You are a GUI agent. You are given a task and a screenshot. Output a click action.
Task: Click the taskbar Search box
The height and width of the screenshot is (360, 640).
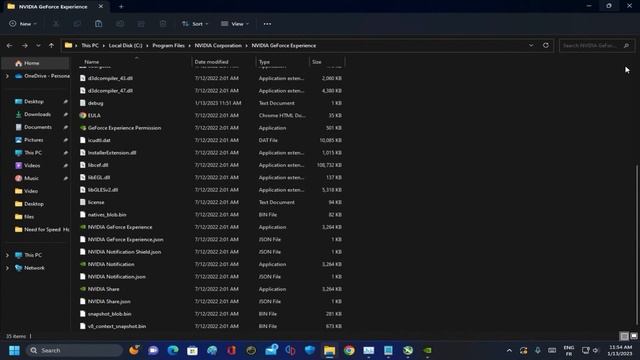tap(75, 350)
